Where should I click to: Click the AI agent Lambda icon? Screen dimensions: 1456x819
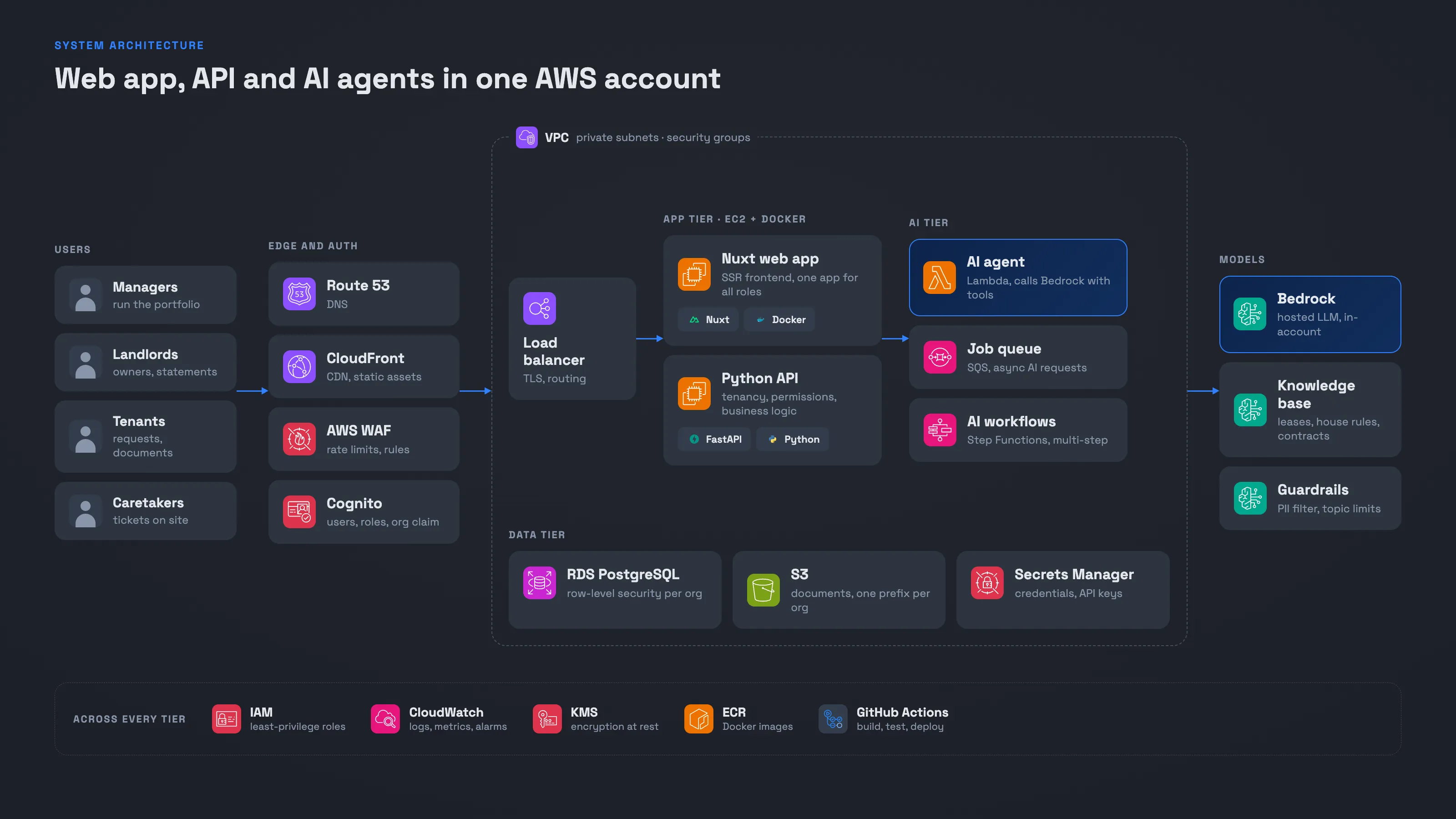[940, 278]
